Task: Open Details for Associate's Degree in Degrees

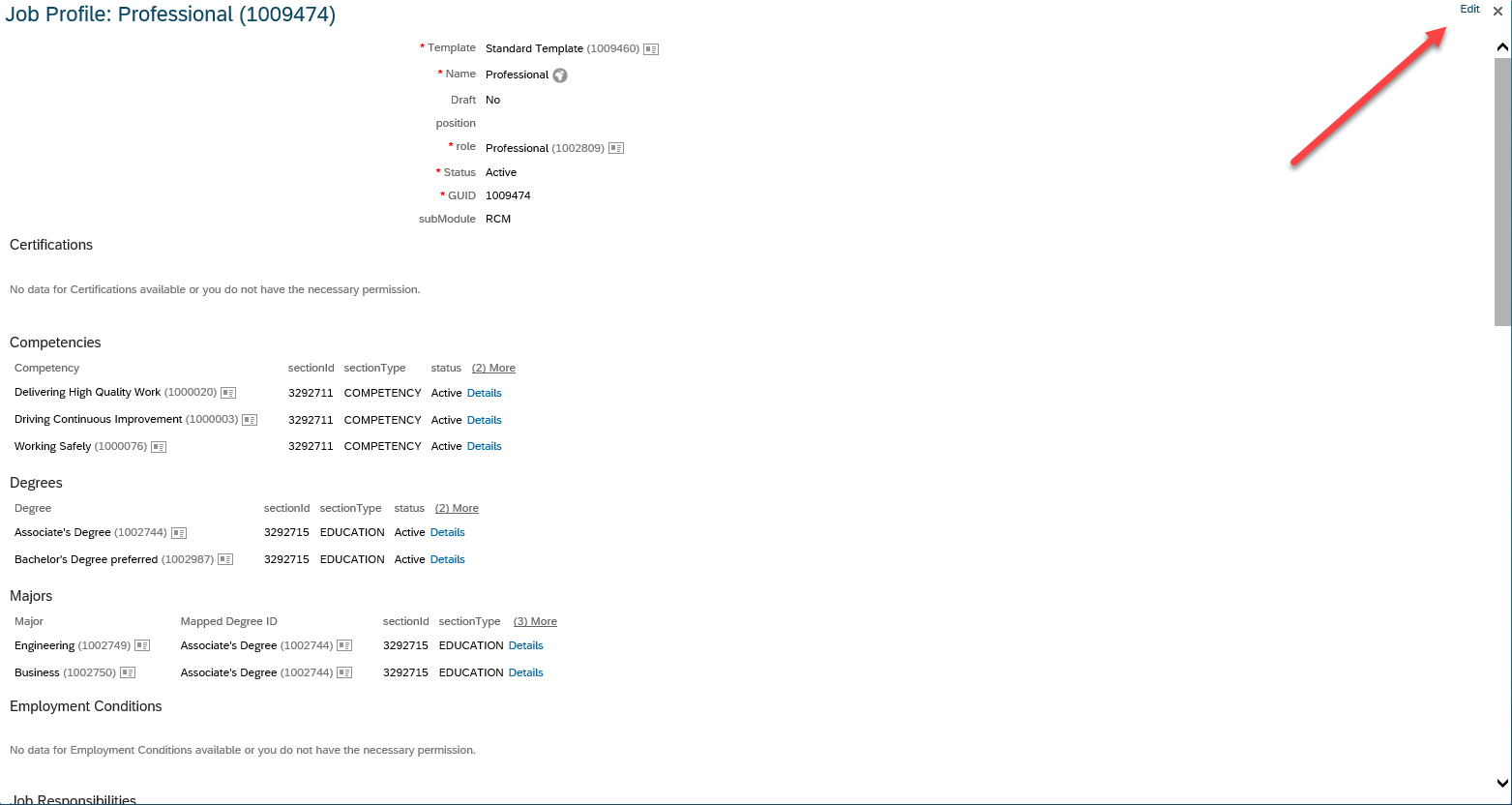Action: click(x=448, y=532)
